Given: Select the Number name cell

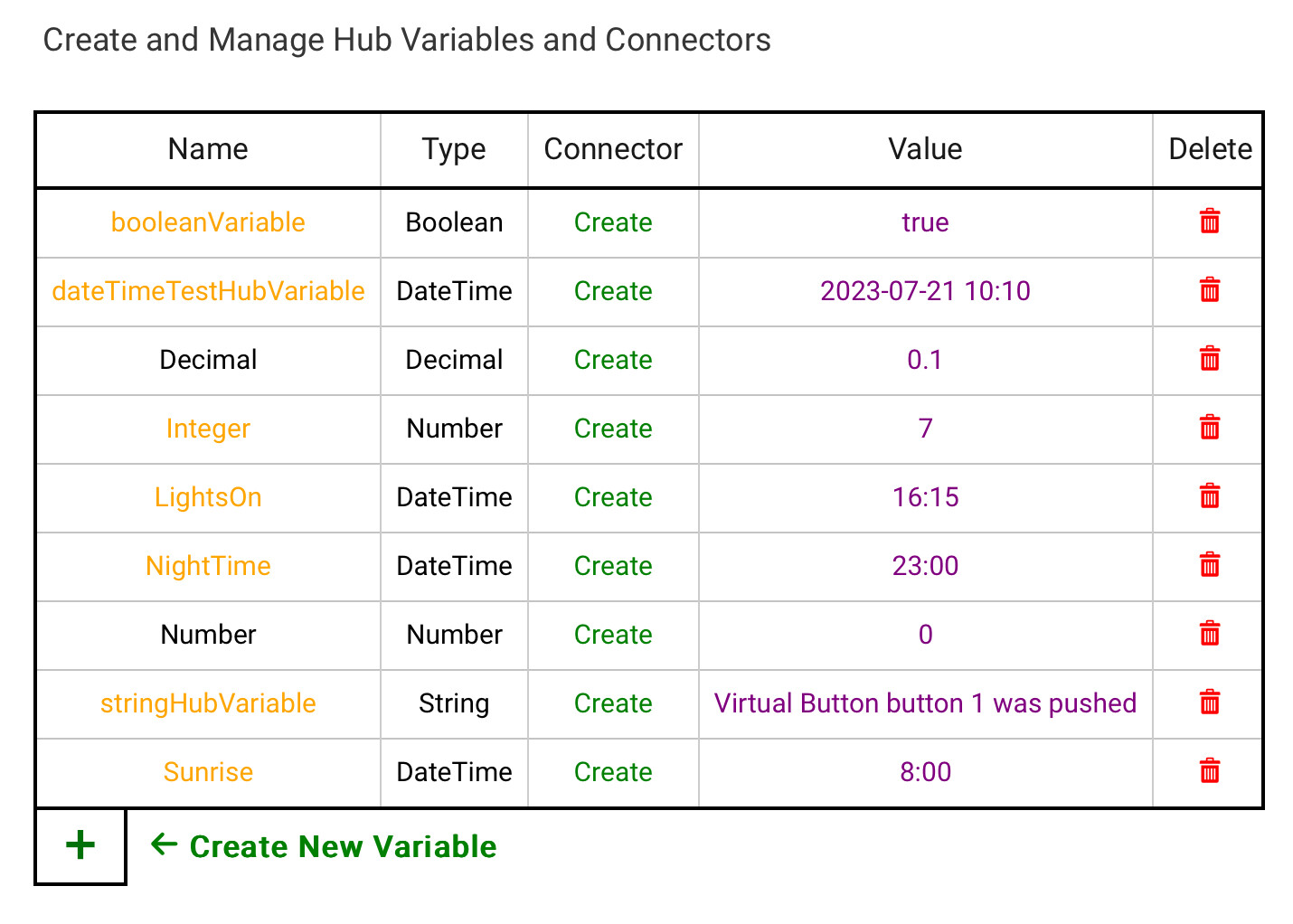Looking at the screenshot, I should pos(208,635).
